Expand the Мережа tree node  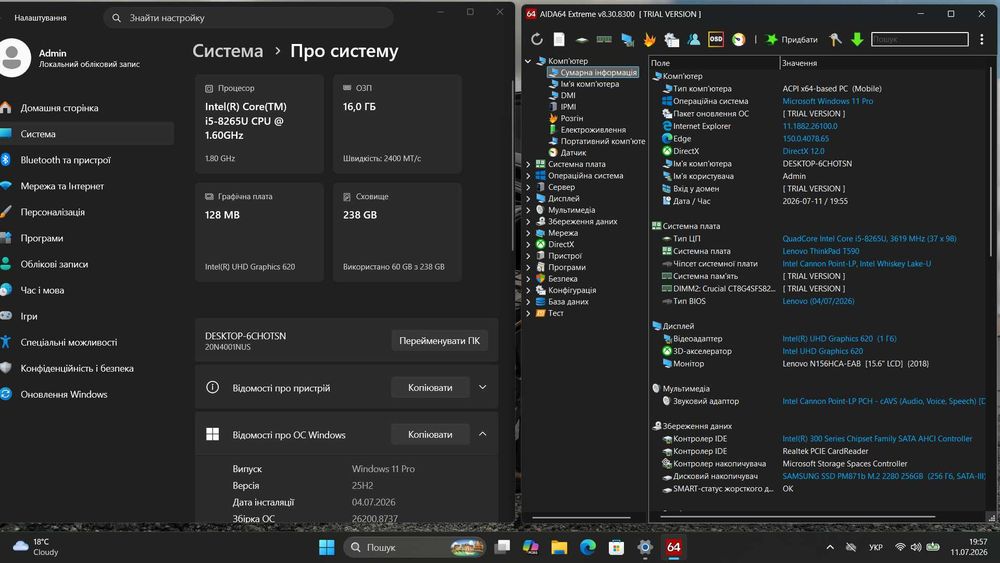pos(528,233)
